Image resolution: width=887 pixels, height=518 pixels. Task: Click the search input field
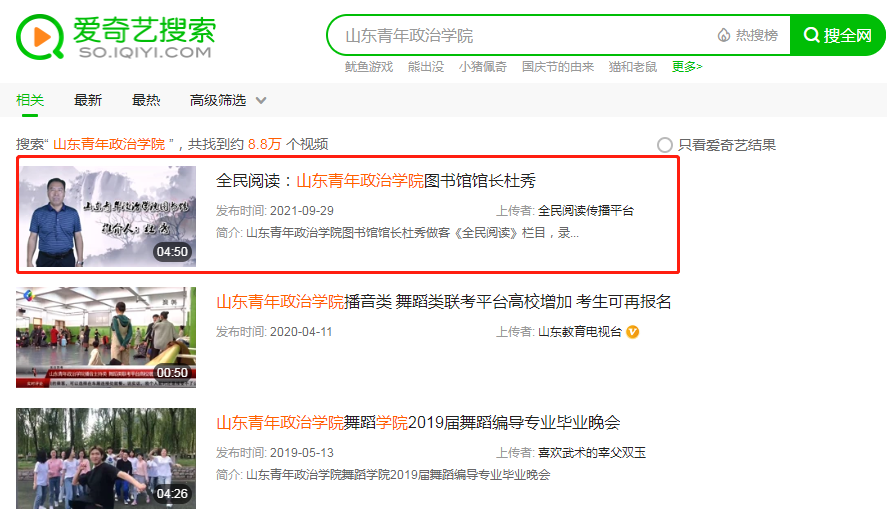pos(520,36)
